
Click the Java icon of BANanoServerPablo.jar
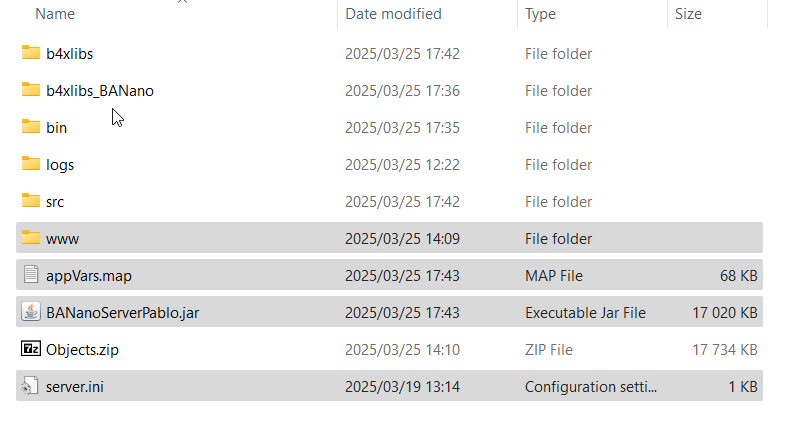(31, 312)
